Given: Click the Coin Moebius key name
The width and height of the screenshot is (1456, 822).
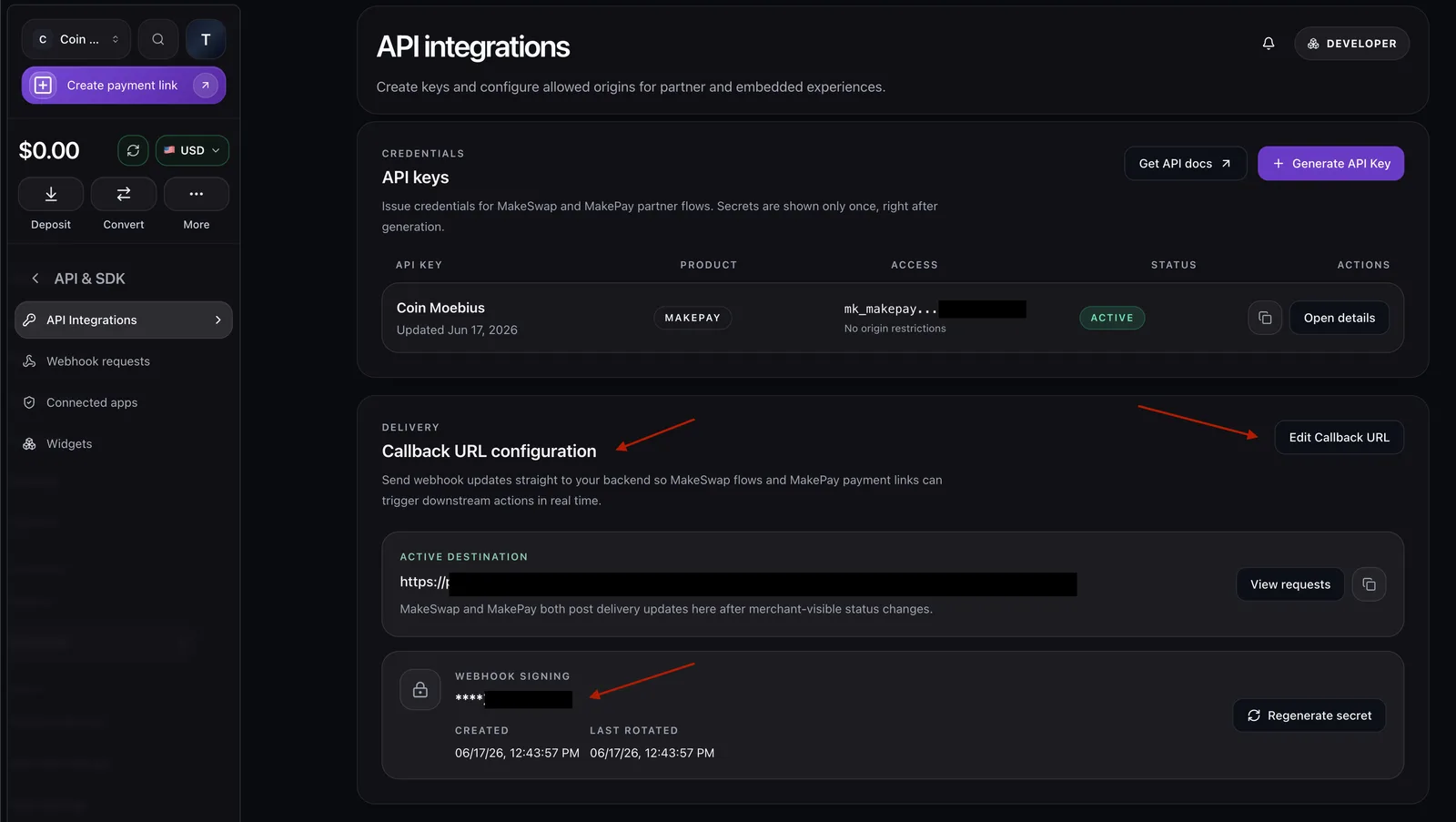Looking at the screenshot, I should [x=440, y=308].
